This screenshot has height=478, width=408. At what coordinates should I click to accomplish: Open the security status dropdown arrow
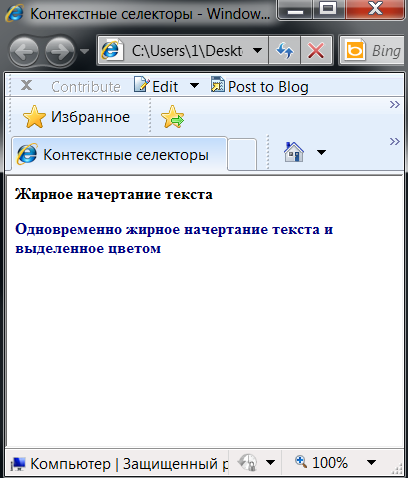click(x=270, y=463)
